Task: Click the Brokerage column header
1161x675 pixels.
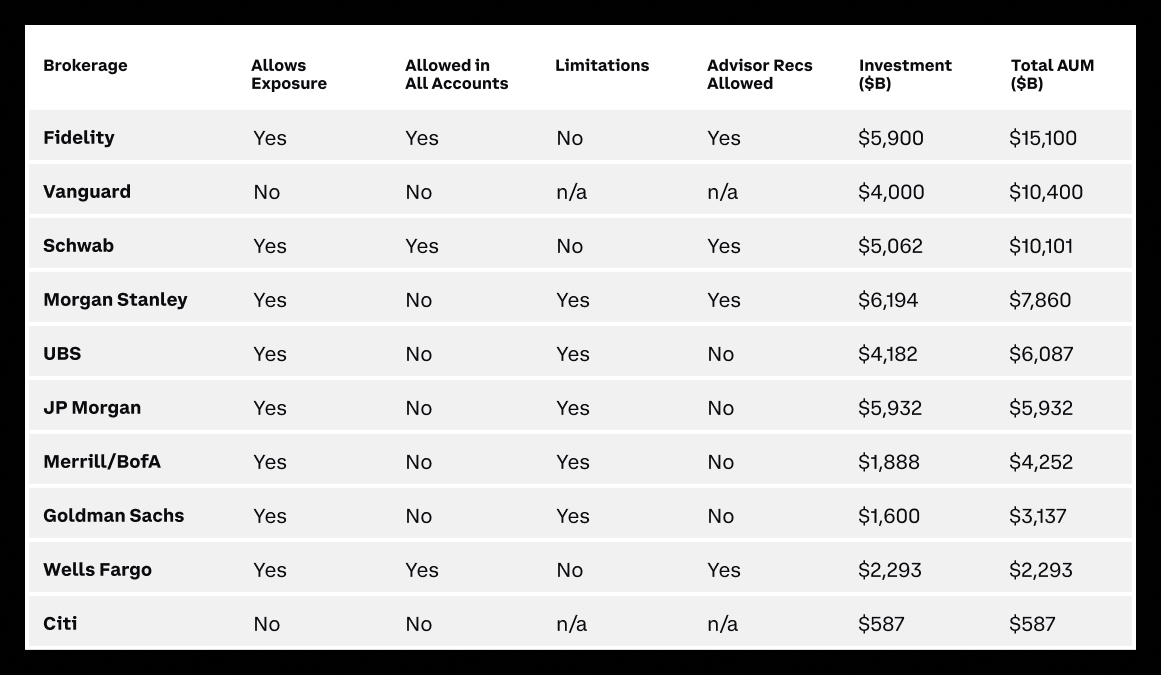Action: 85,66
